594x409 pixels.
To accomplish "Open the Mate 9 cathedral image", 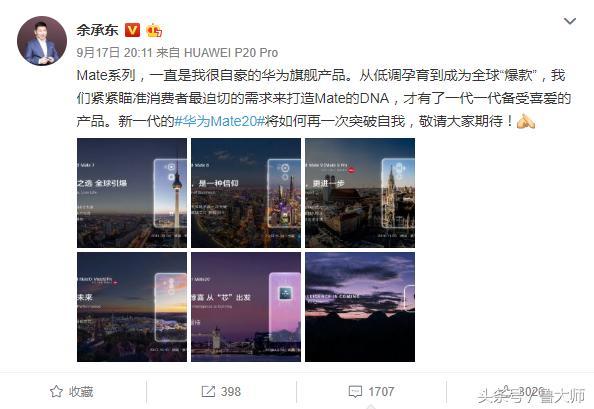I will (x=360, y=193).
